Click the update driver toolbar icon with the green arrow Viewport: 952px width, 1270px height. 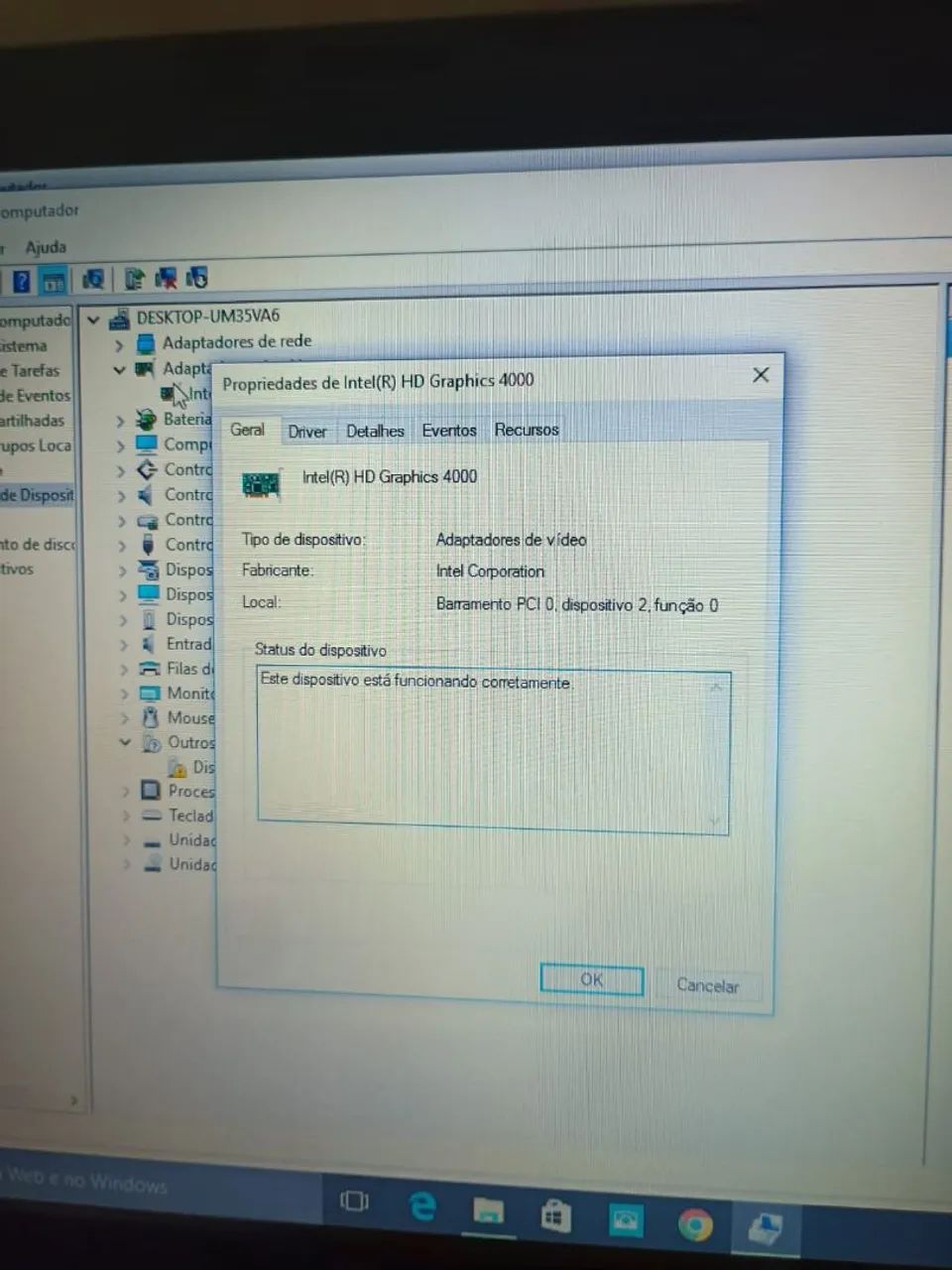135,278
